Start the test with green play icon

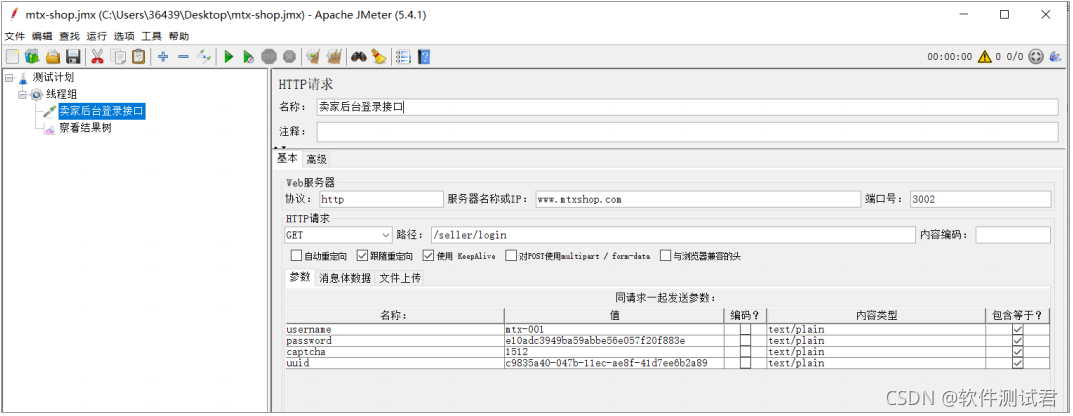229,57
